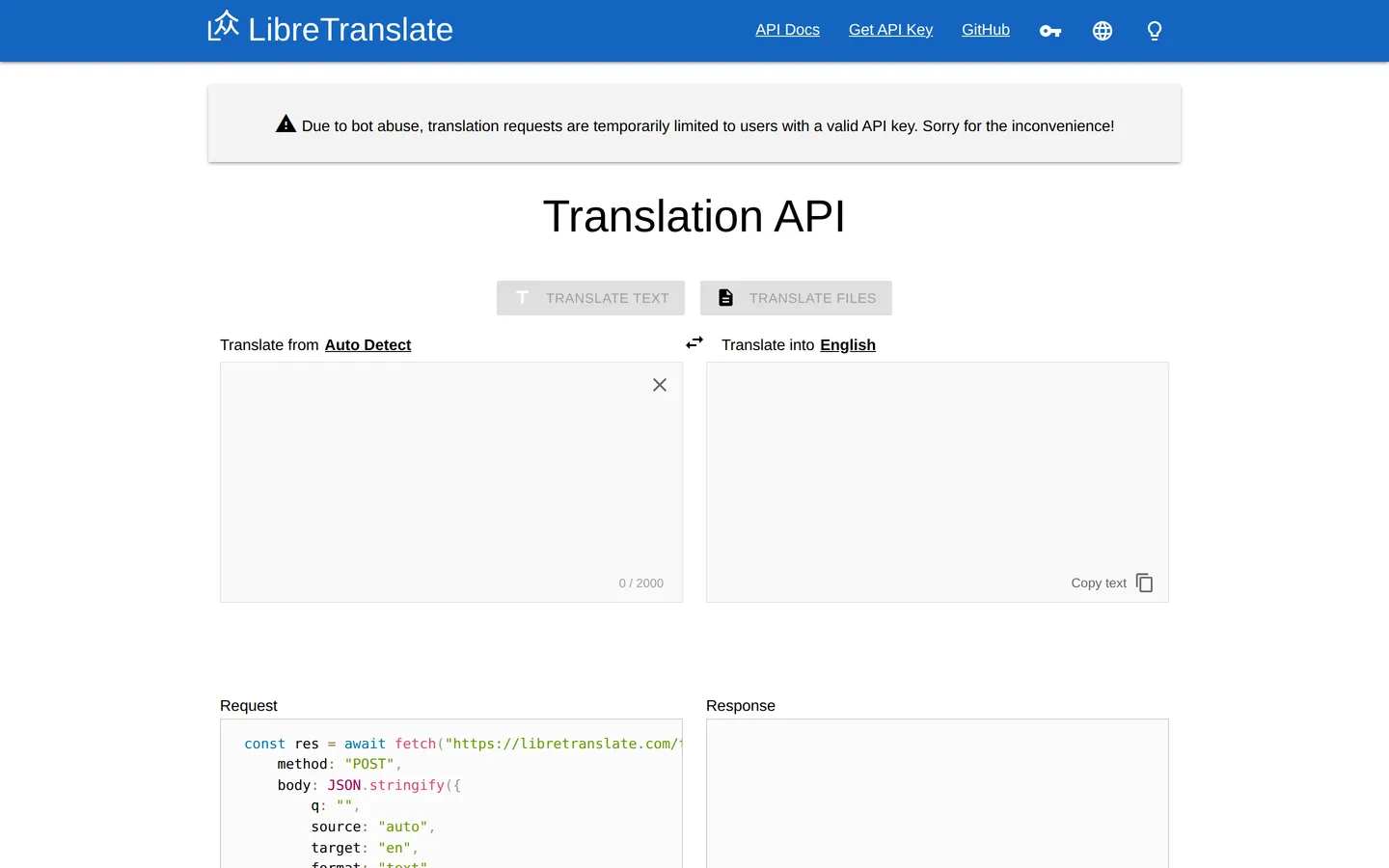Viewport: 1389px width, 868px height.
Task: Swap source and target languages arrows
Action: (x=694, y=342)
